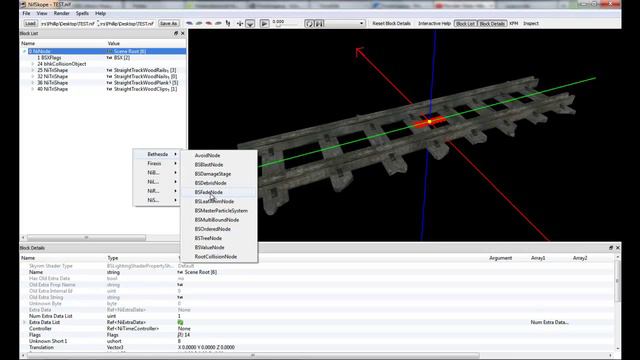
Task: Click the Block Details vertical scrollbar
Action: click(x=618, y=281)
